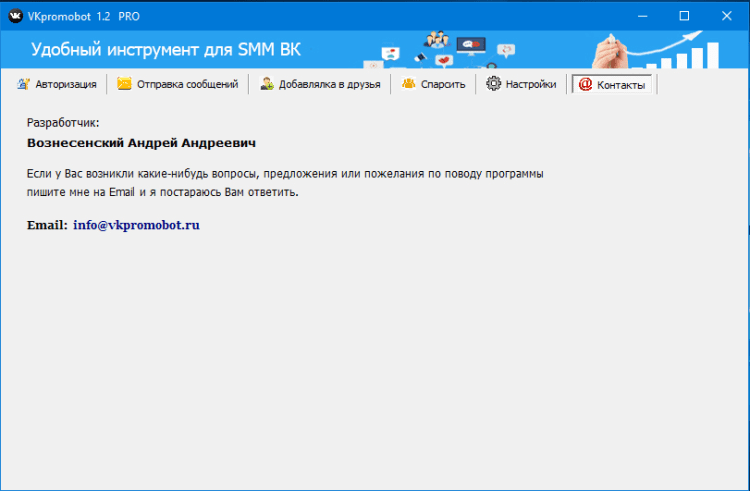Open the Настройки tab
750x491 pixels.
(521, 84)
